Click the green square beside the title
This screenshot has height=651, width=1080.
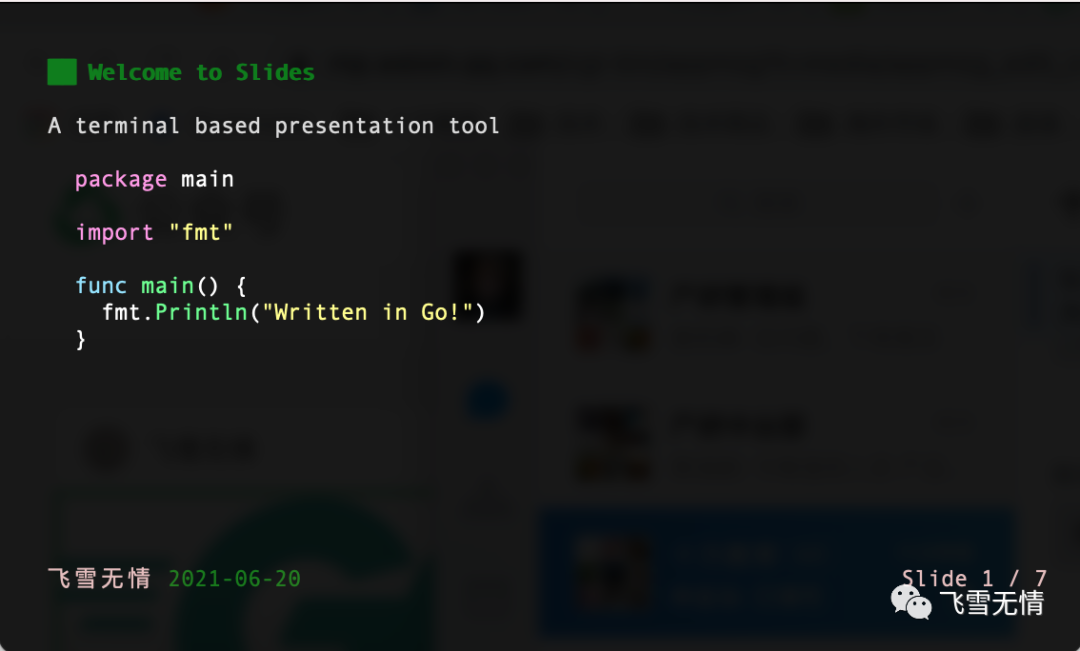(x=62, y=72)
